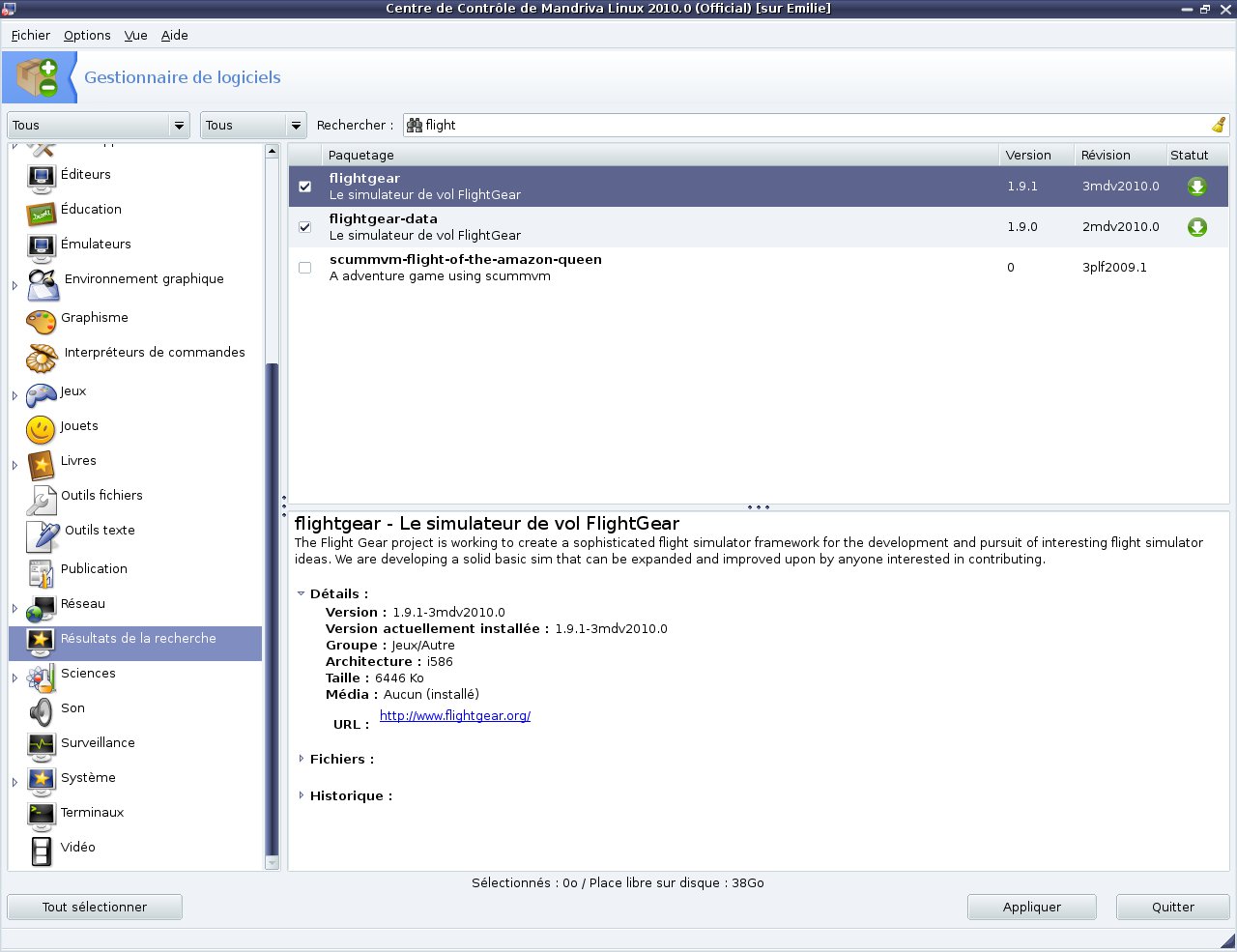Click the Outils texte pen icon
This screenshot has width=1237, height=952.
tap(43, 534)
